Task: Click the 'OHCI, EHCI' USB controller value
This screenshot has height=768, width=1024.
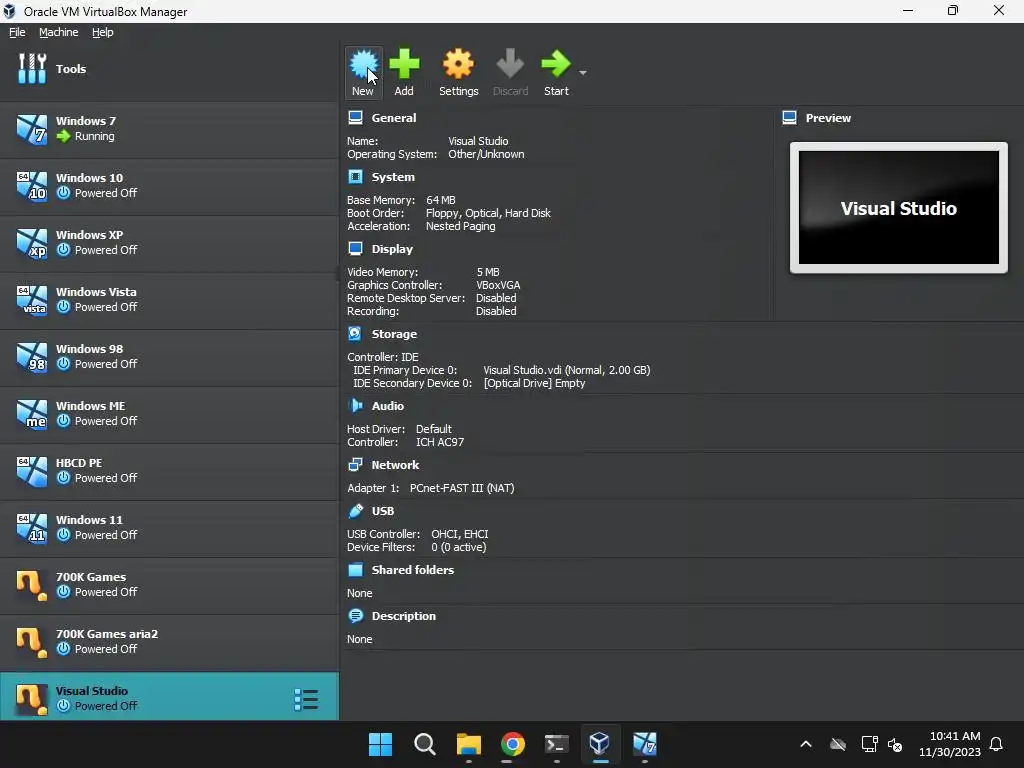Action: [x=459, y=534]
